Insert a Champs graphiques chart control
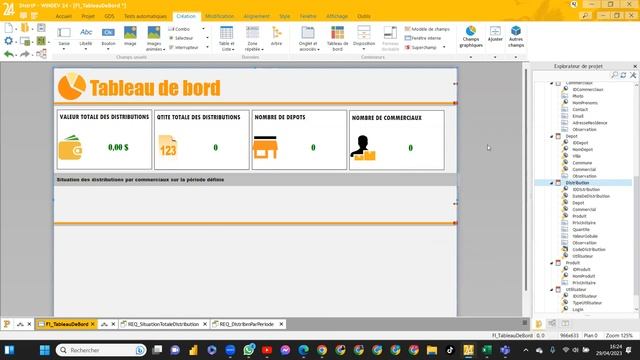640x360 pixels. pyautogui.click(x=471, y=37)
